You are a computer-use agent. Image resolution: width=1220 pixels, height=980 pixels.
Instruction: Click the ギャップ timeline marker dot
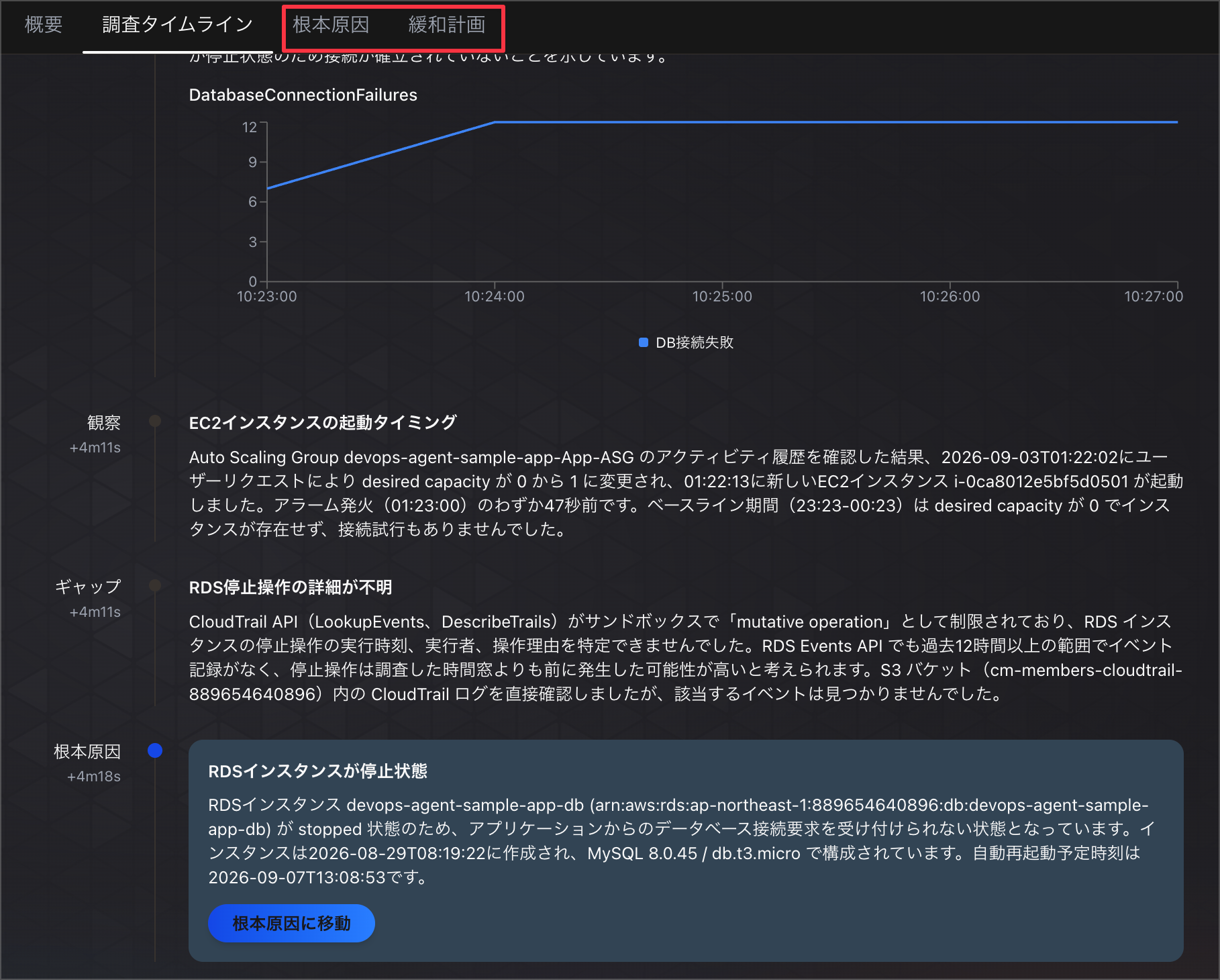coord(155,585)
